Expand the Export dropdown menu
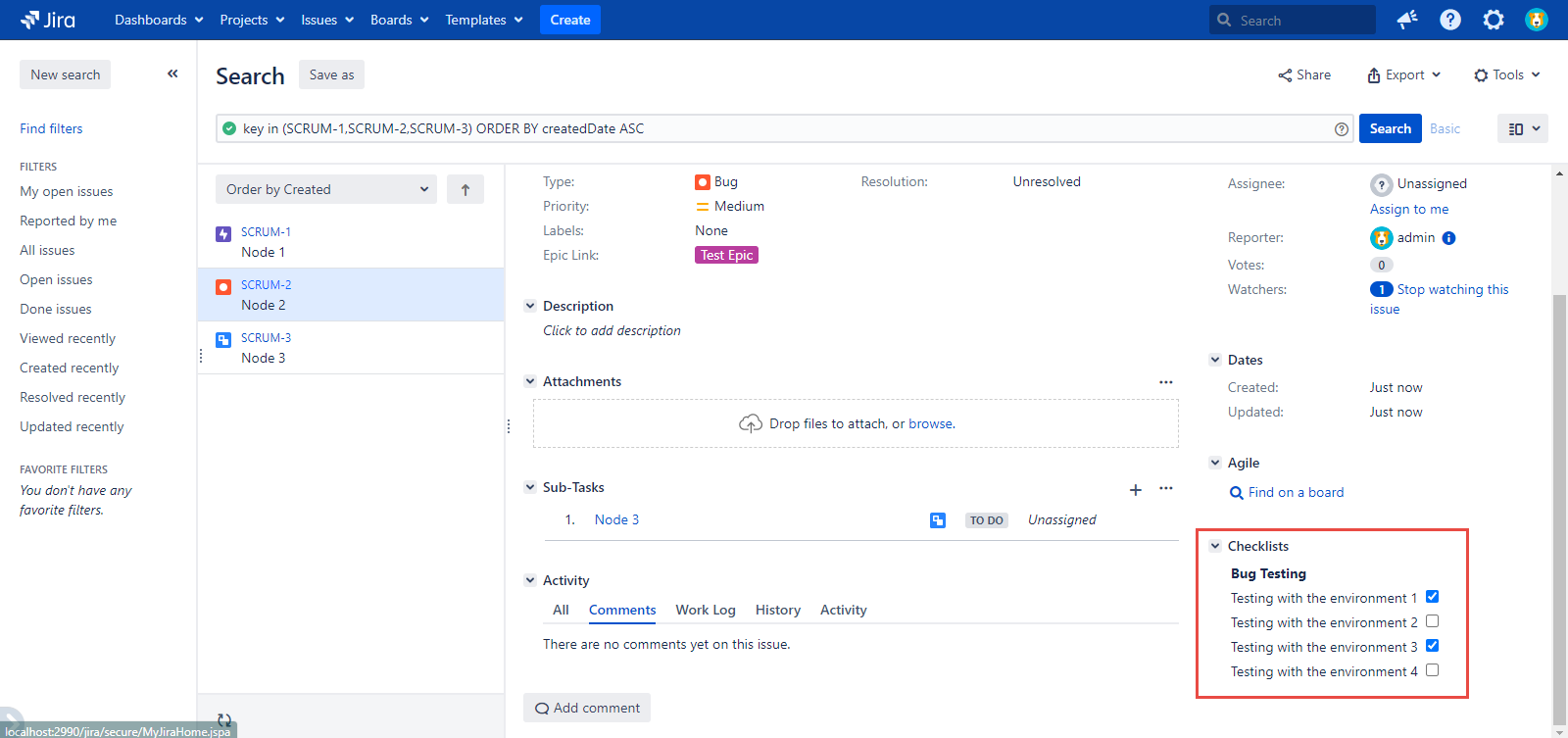The width and height of the screenshot is (1568, 738). [x=1404, y=75]
